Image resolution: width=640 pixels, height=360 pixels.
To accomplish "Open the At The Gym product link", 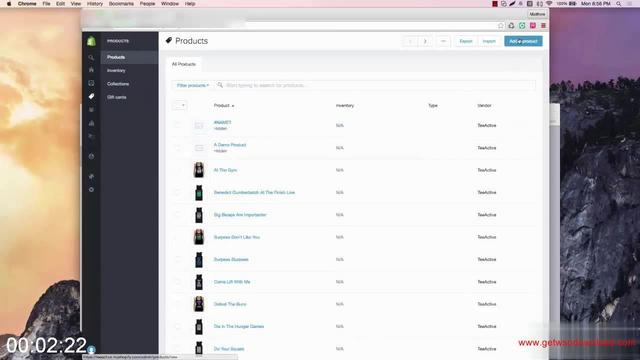I will pyautogui.click(x=225, y=170).
